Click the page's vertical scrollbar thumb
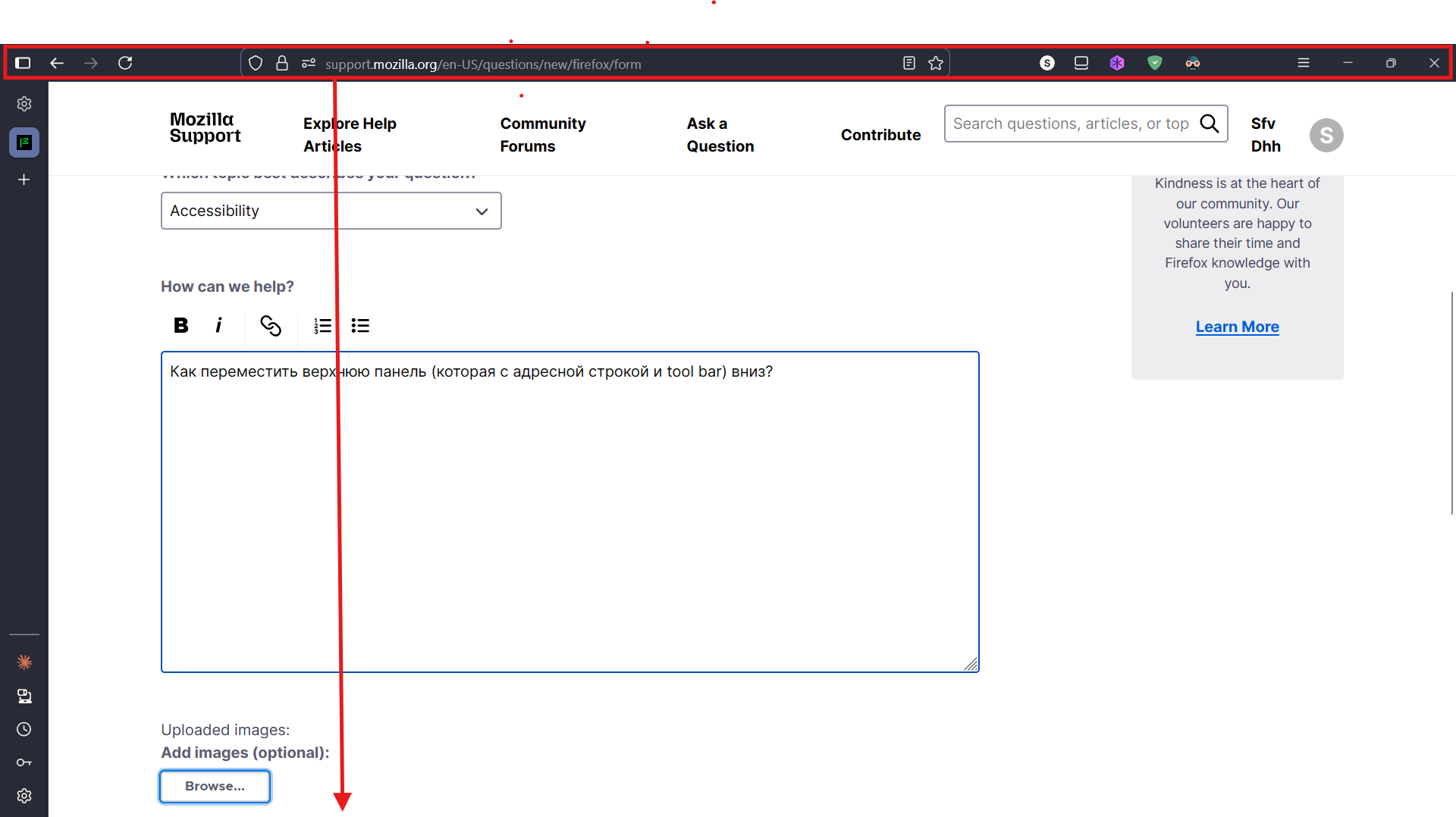The image size is (1456, 817). click(1451, 403)
